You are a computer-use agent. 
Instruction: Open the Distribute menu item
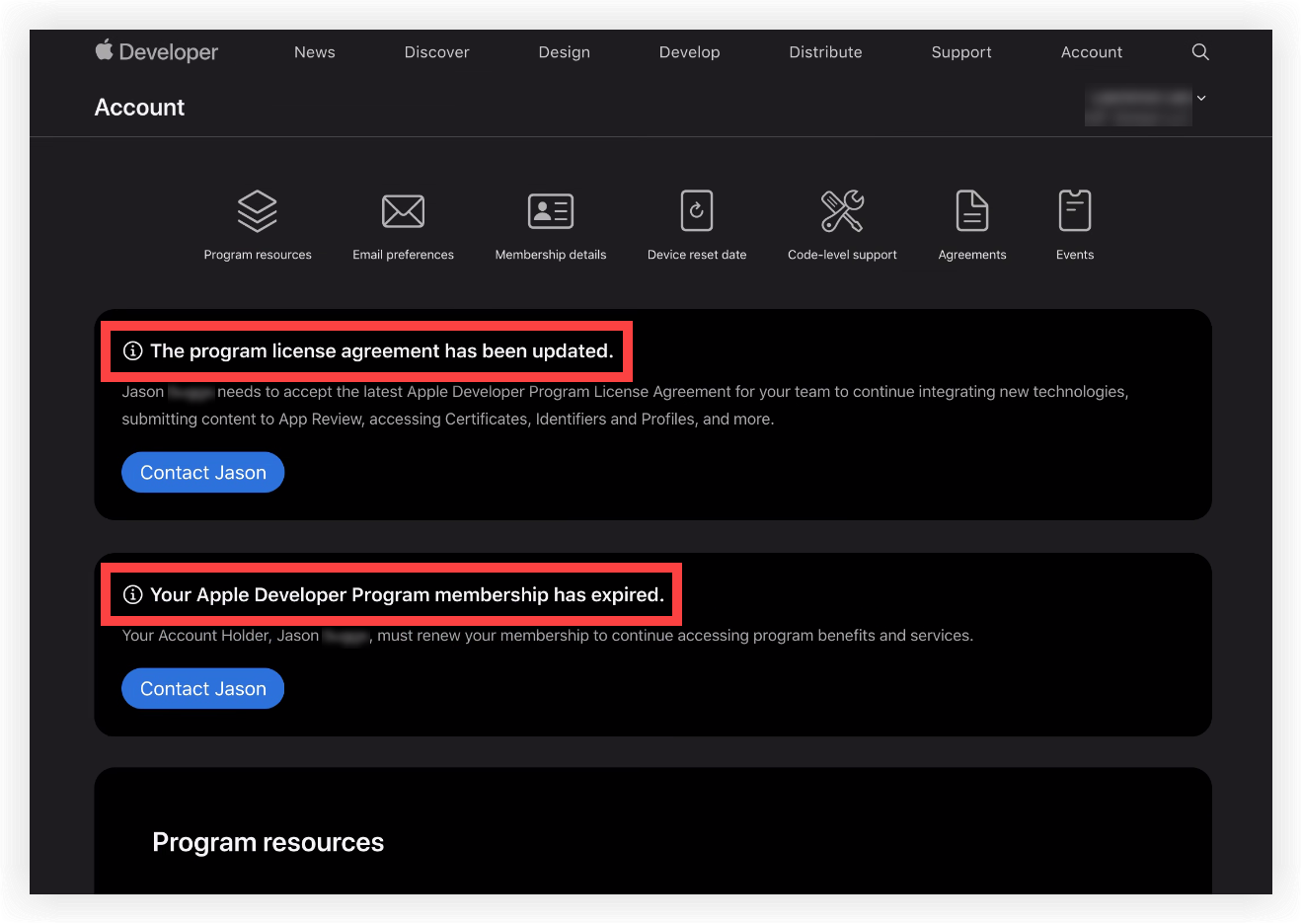[x=826, y=52]
